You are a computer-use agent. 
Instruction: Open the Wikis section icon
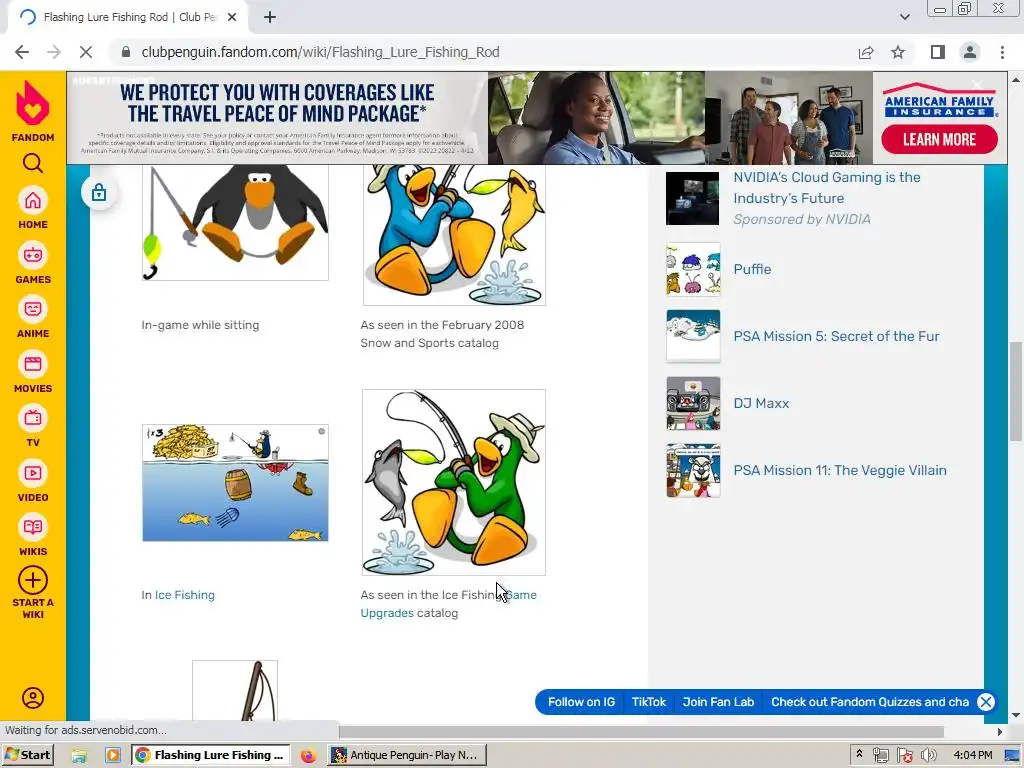coord(33,528)
